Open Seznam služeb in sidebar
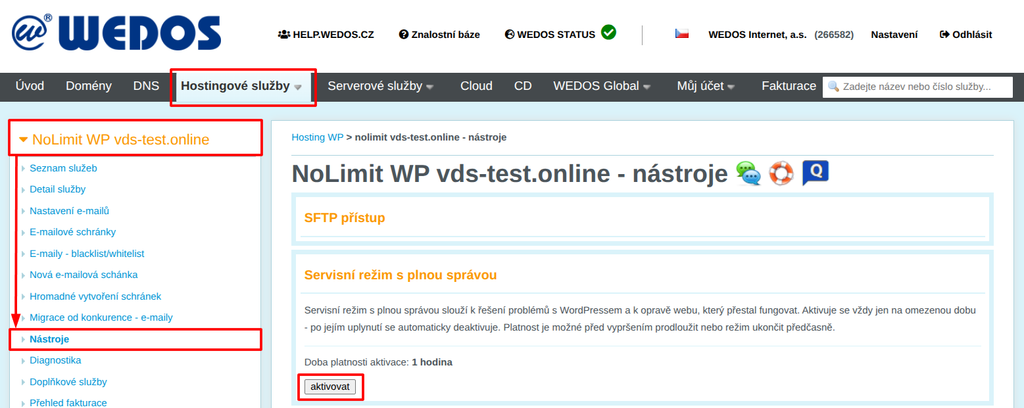1024x408 pixels. click(63, 168)
